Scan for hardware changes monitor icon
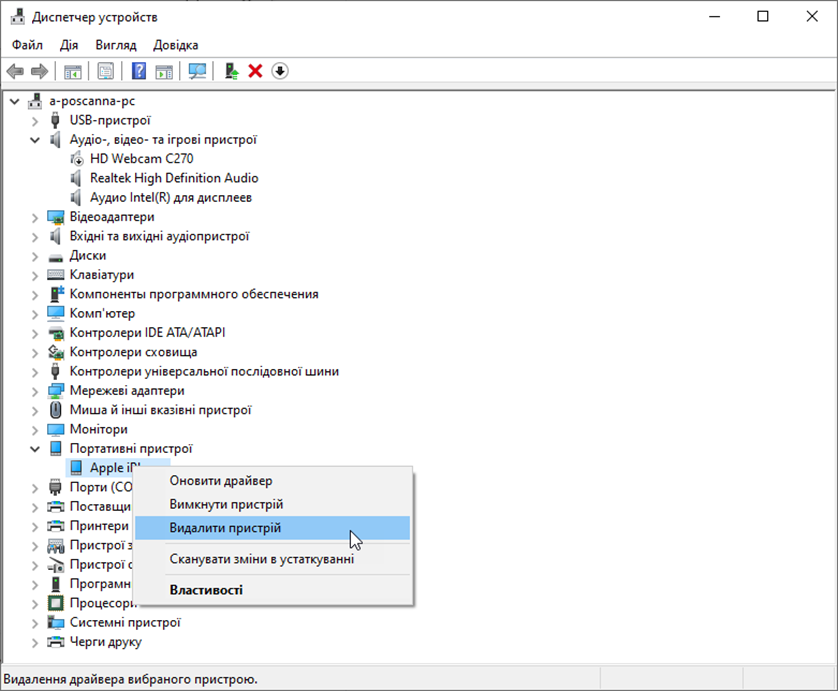The width and height of the screenshot is (838, 691). click(197, 71)
